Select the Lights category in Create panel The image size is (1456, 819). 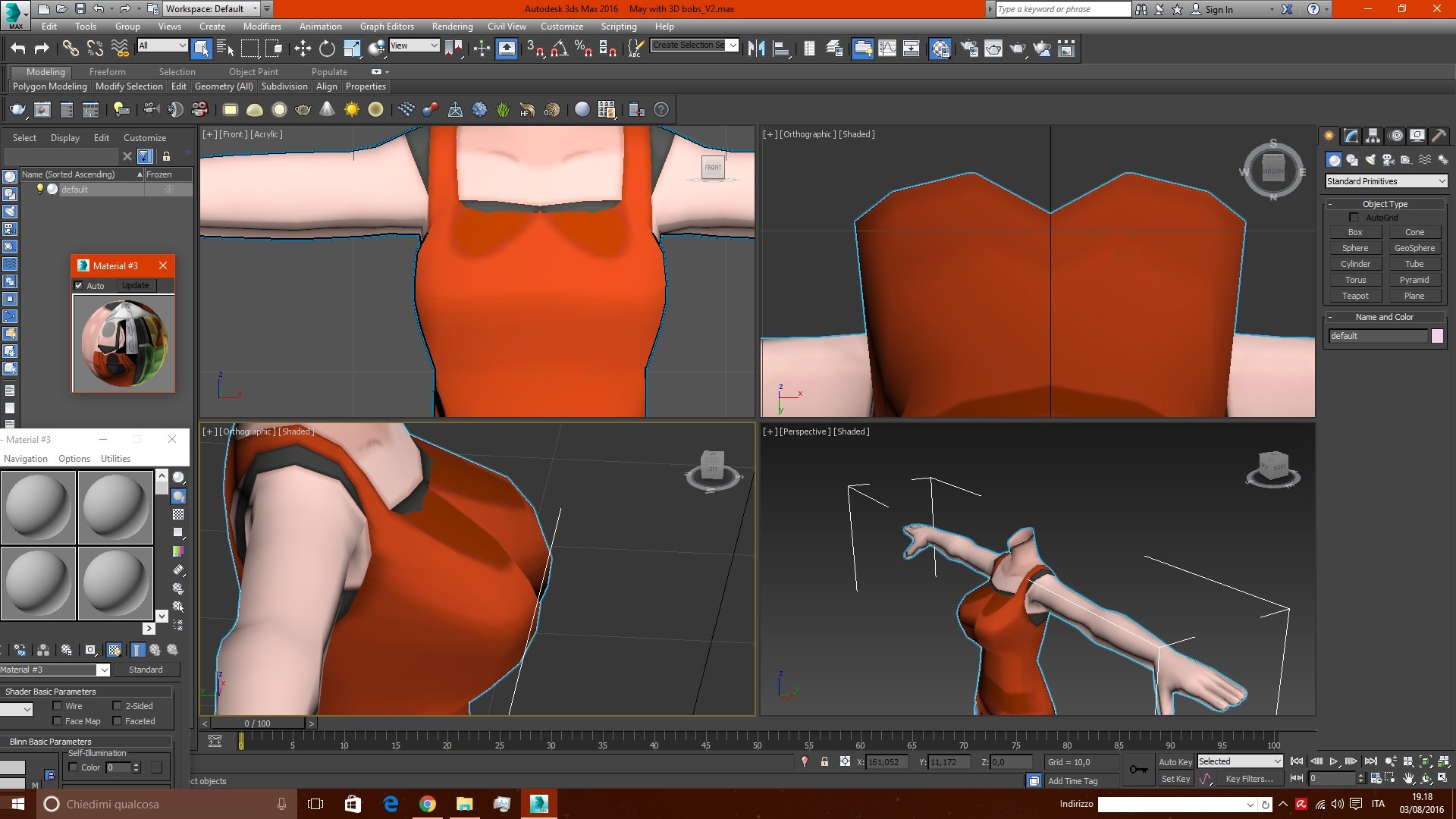(1370, 160)
